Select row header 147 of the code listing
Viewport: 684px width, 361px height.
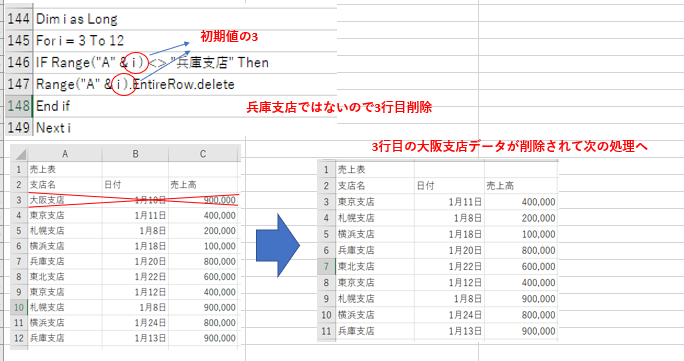tap(19, 84)
